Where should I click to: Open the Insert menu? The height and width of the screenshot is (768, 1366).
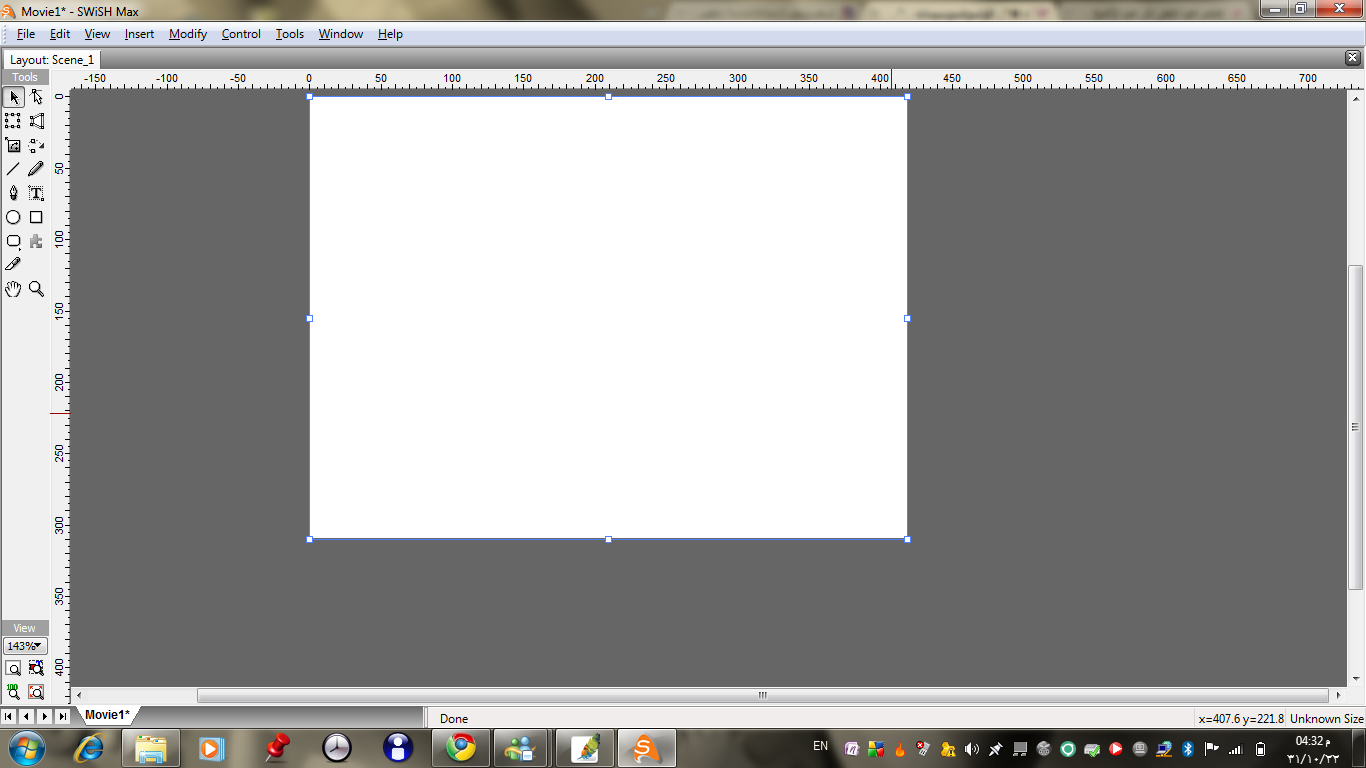click(x=139, y=34)
